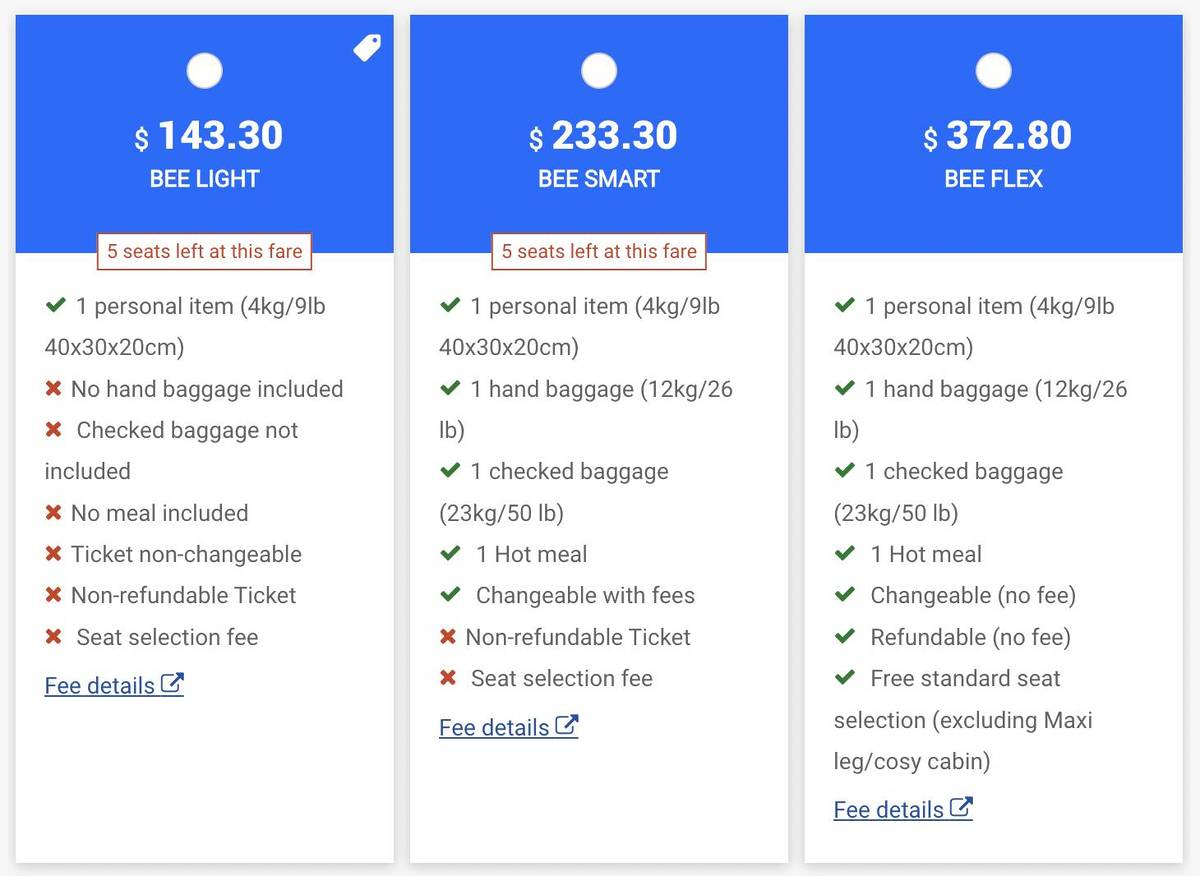Click green check beside Changeable with fees

click(x=450, y=595)
